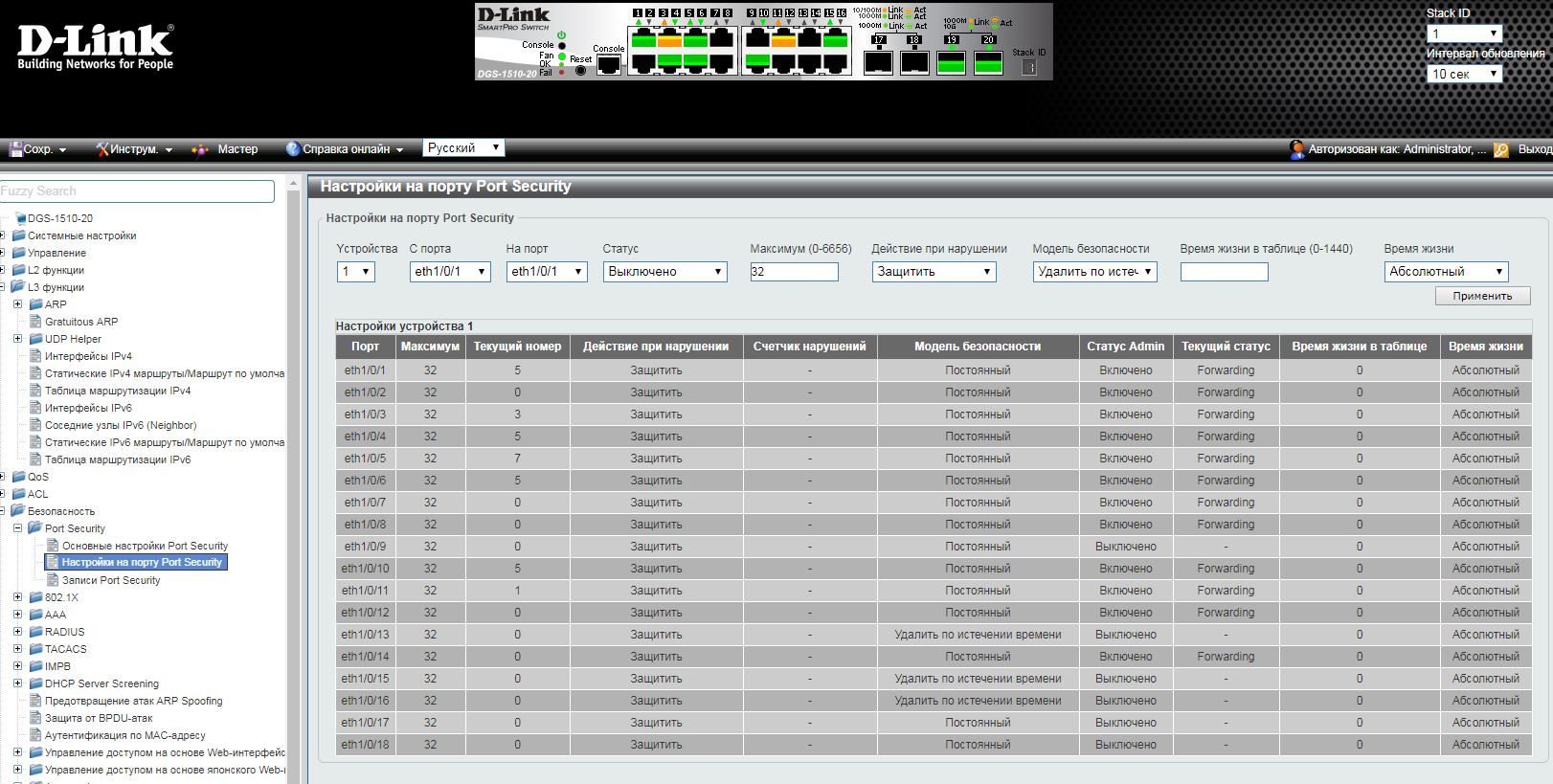Click the Console port on switch image
This screenshot has height=784, width=1553.
click(x=608, y=64)
